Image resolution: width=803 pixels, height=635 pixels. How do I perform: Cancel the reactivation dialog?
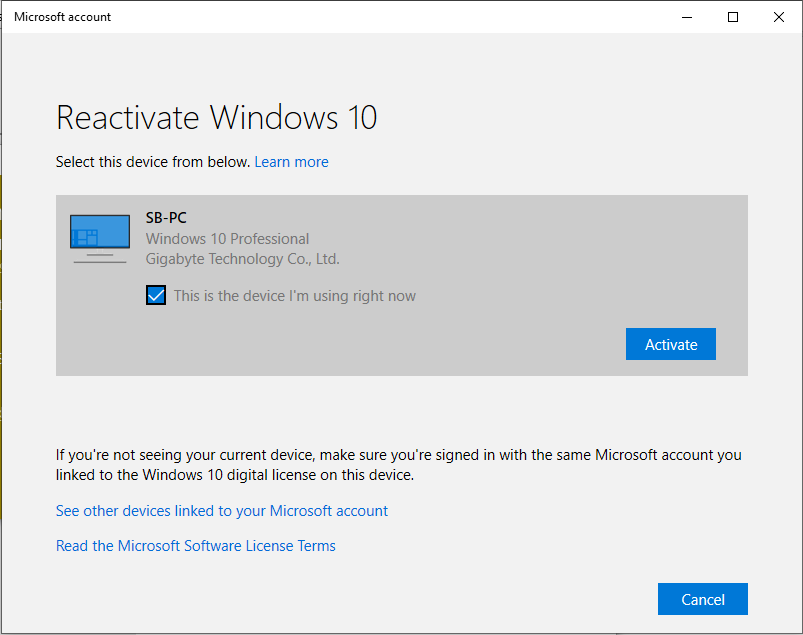[703, 599]
